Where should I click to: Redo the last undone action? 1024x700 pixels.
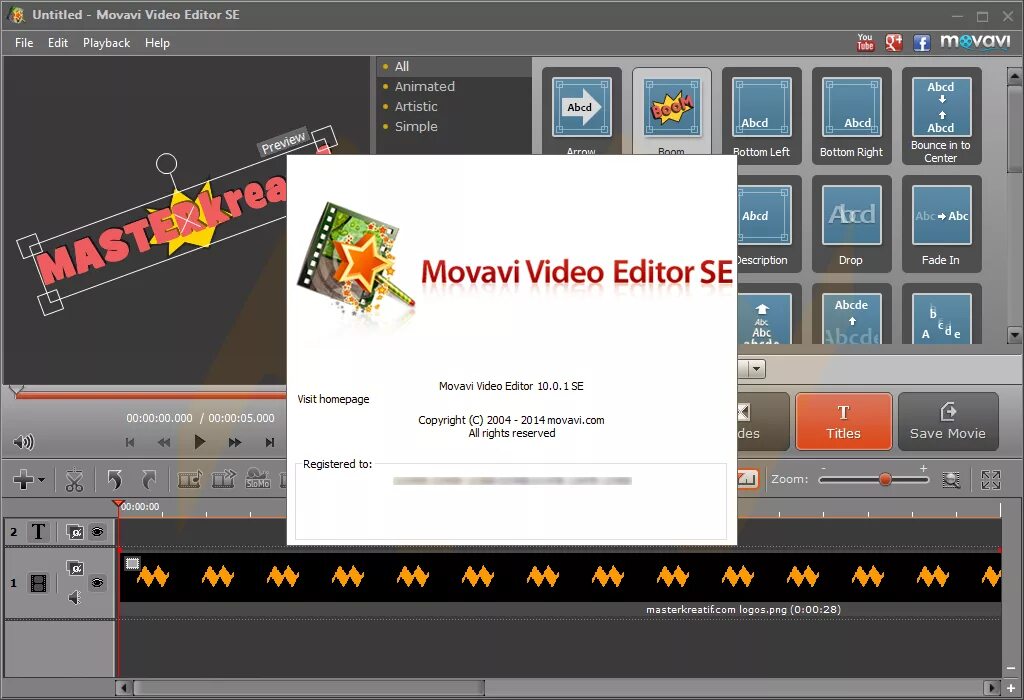[149, 479]
